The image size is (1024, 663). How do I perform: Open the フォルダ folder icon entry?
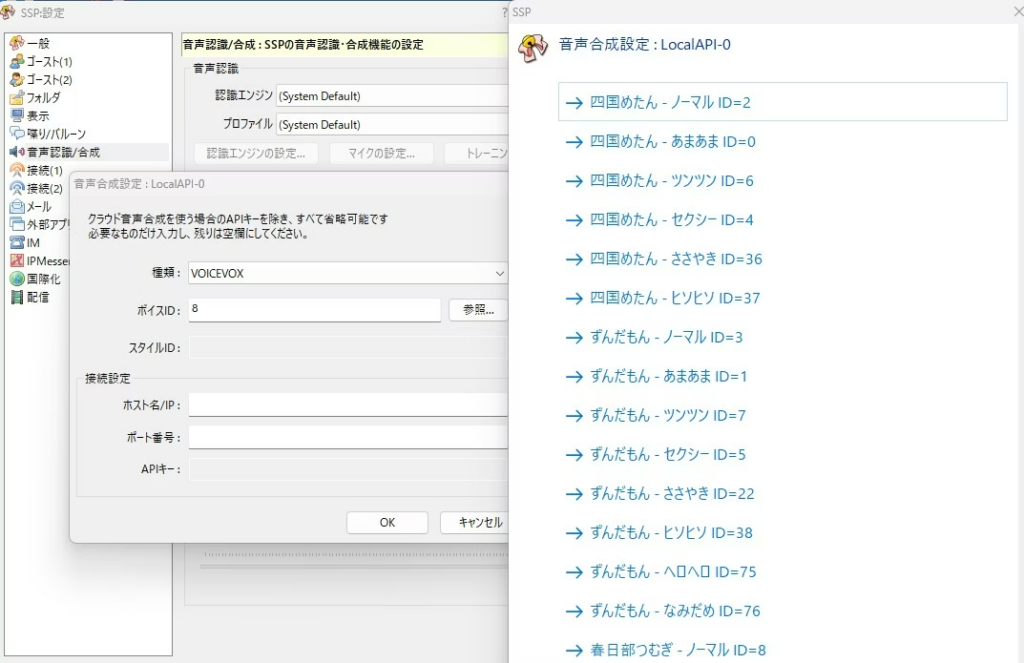tap(16, 98)
